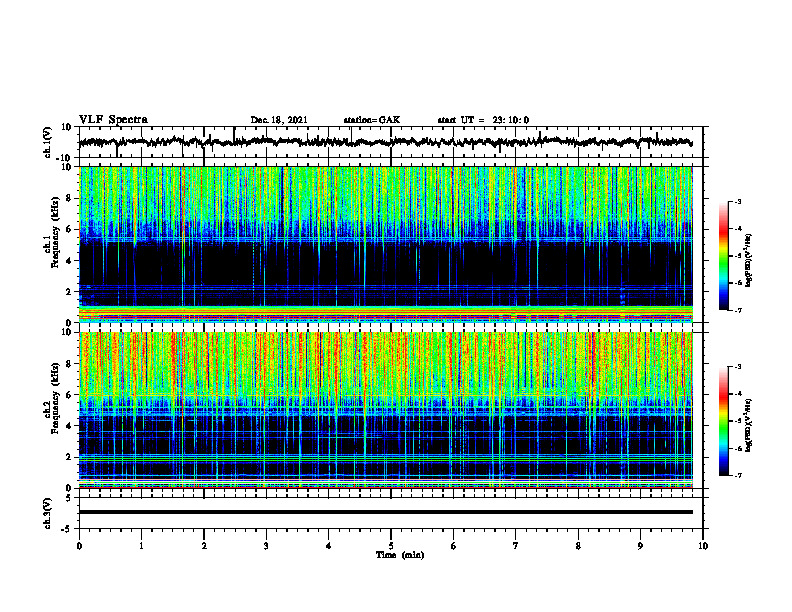
Task: Click the time axis tick label "10"
Action: pyautogui.click(x=703, y=546)
